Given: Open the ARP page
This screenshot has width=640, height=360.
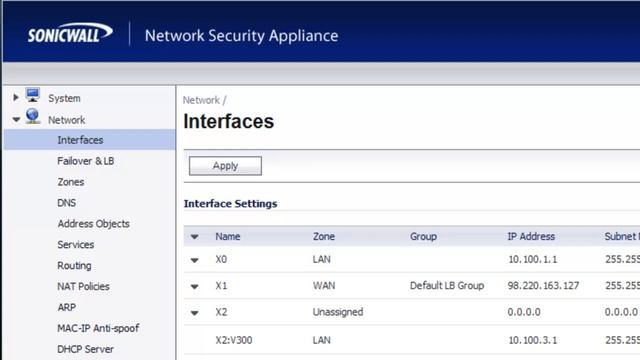Looking at the screenshot, I should click(x=67, y=307).
